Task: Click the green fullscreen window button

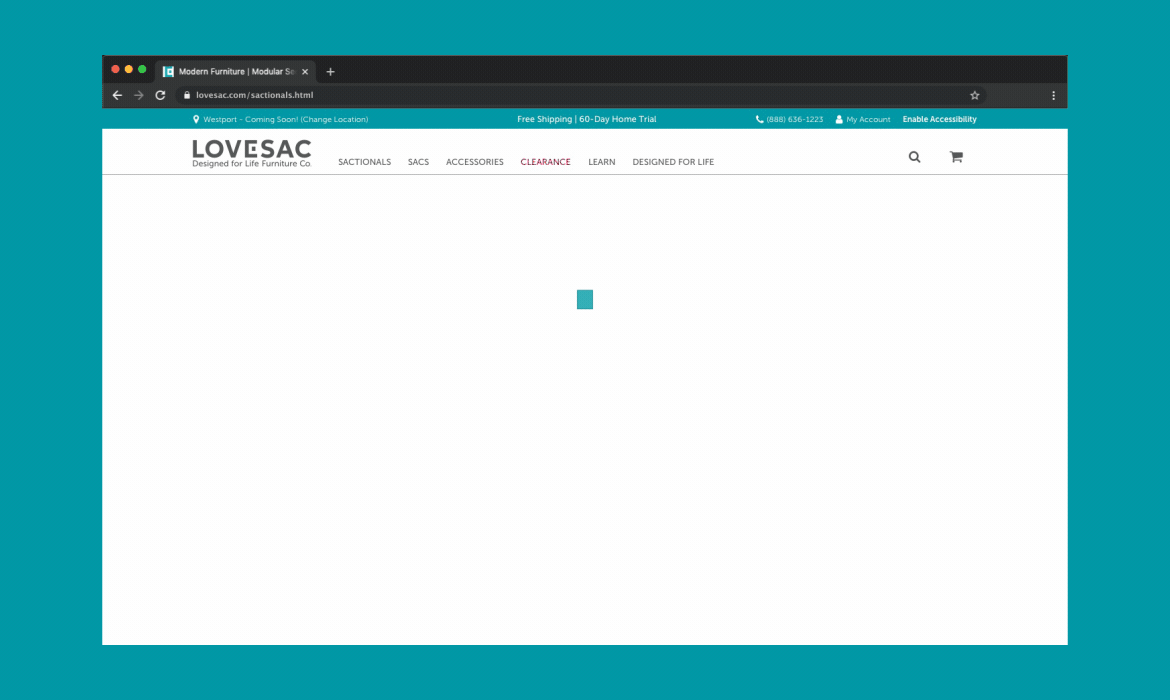Action: 142,69
